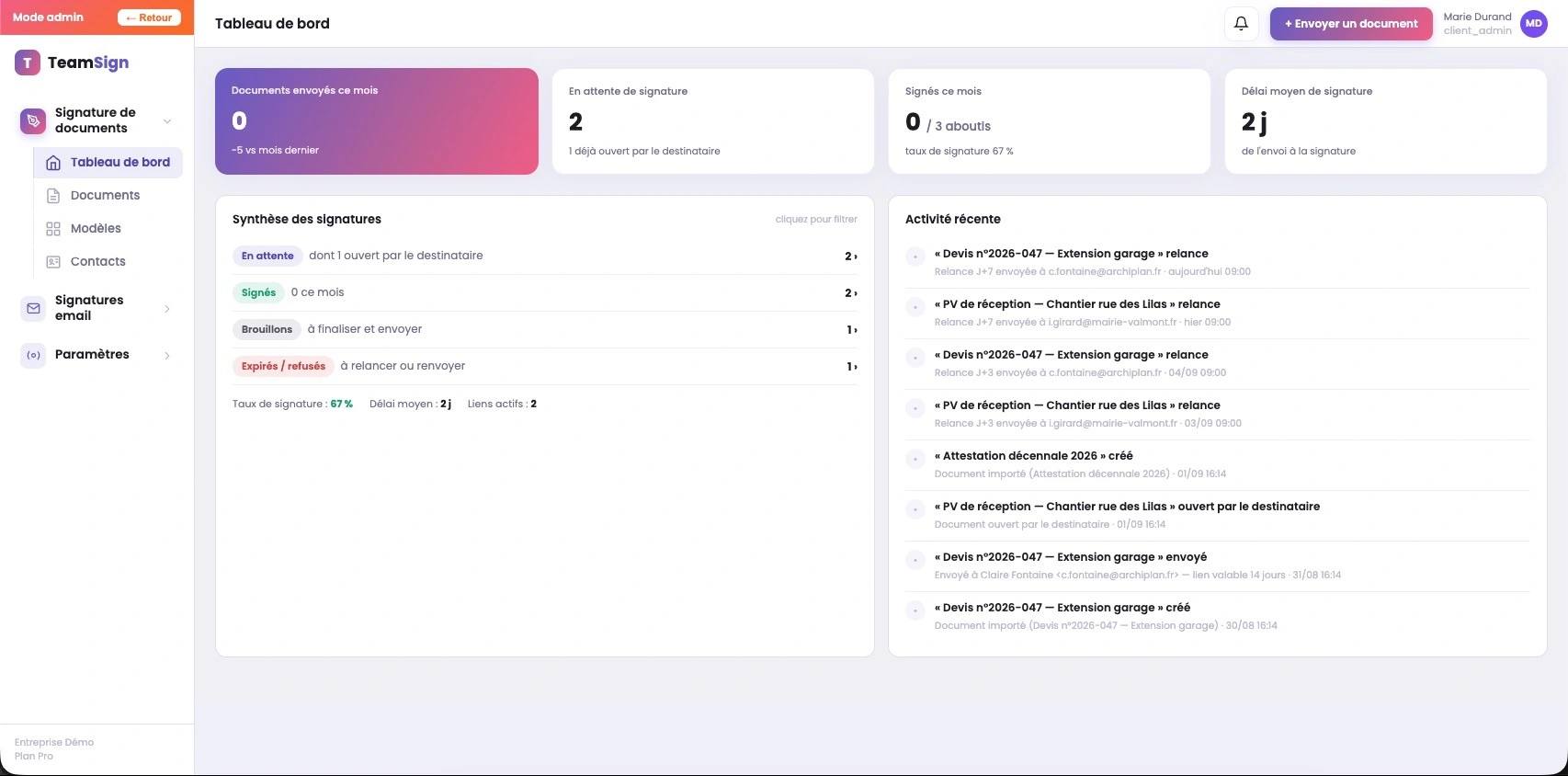Click the 'Liens actifs : 2' stat
Viewport: 1568px width, 776px height.
[502, 404]
